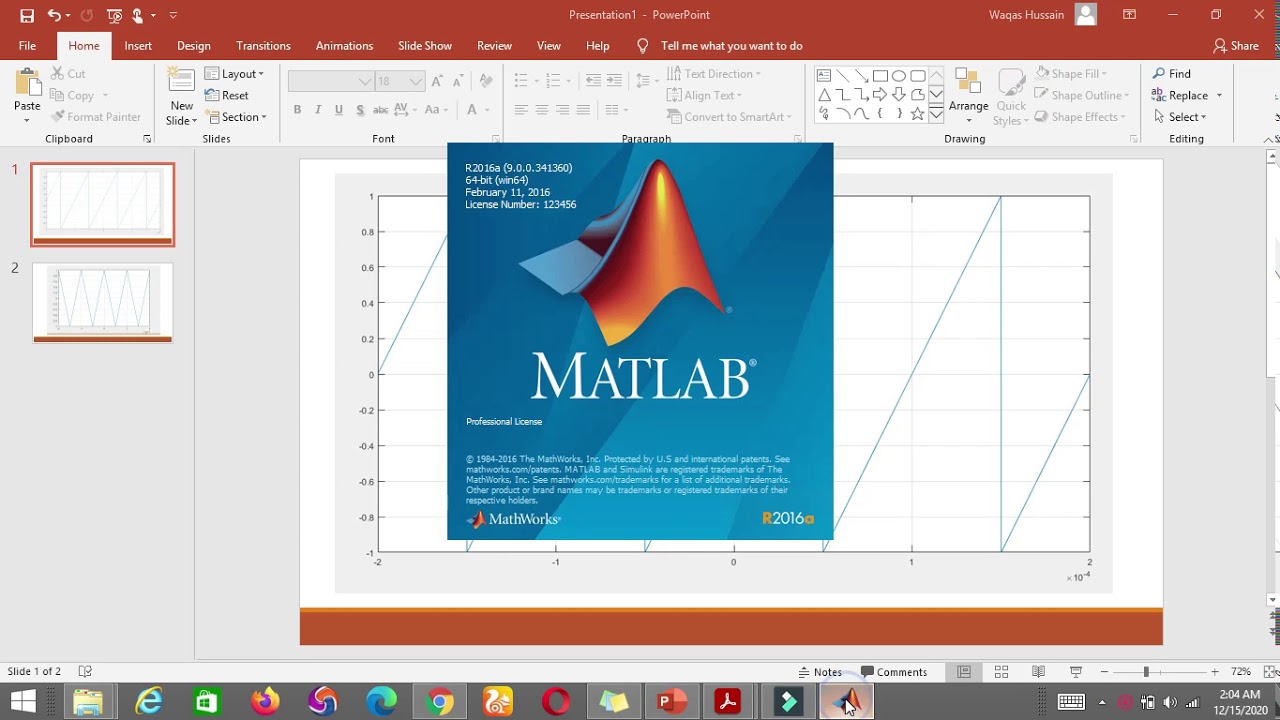Switch to the Design tab
The image size is (1280, 720).
coord(194,46)
